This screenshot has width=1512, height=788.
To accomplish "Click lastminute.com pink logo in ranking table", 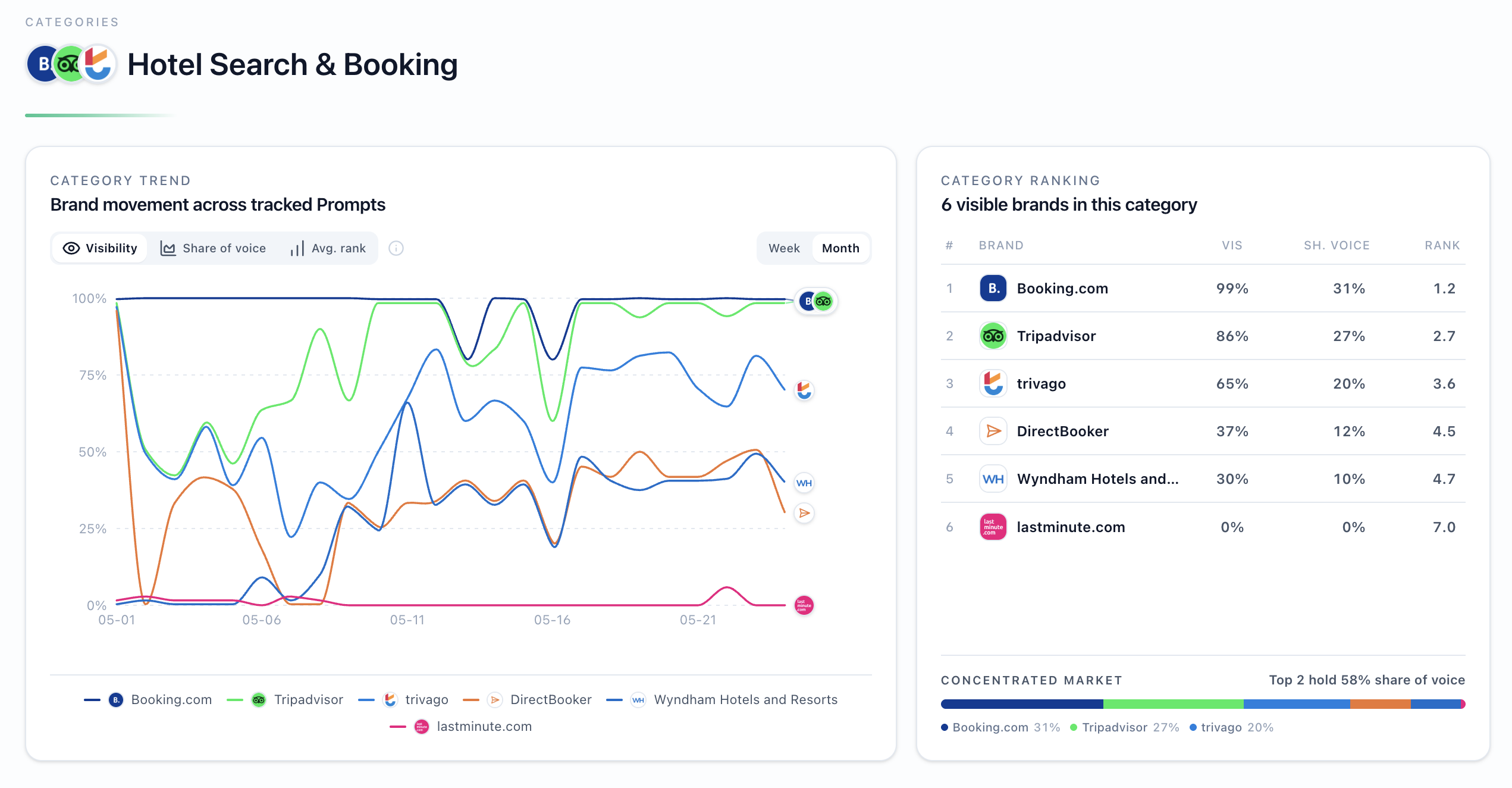I will pos(993,527).
